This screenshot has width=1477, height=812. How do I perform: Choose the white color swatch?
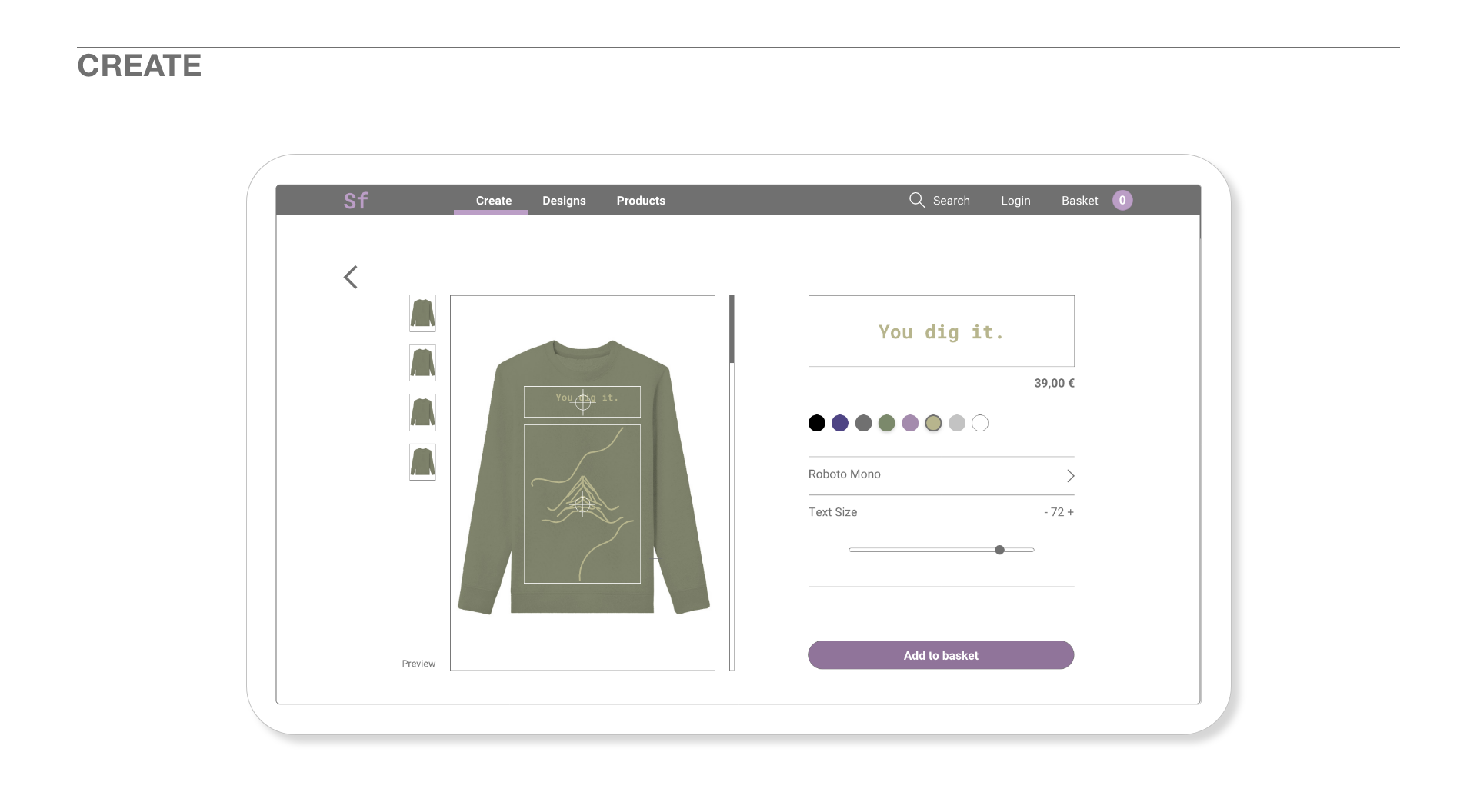tap(980, 423)
